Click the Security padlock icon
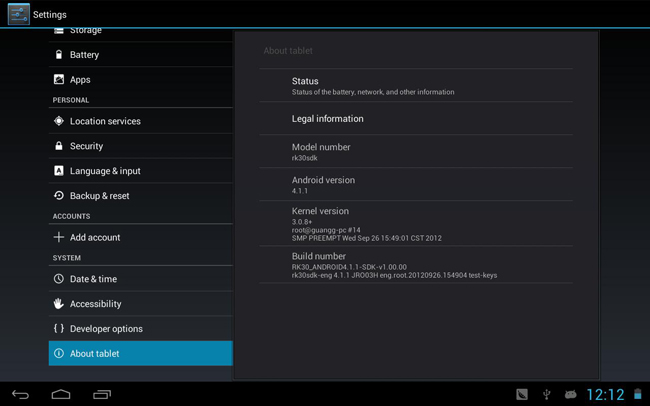The width and height of the screenshot is (650, 406). tap(59, 146)
